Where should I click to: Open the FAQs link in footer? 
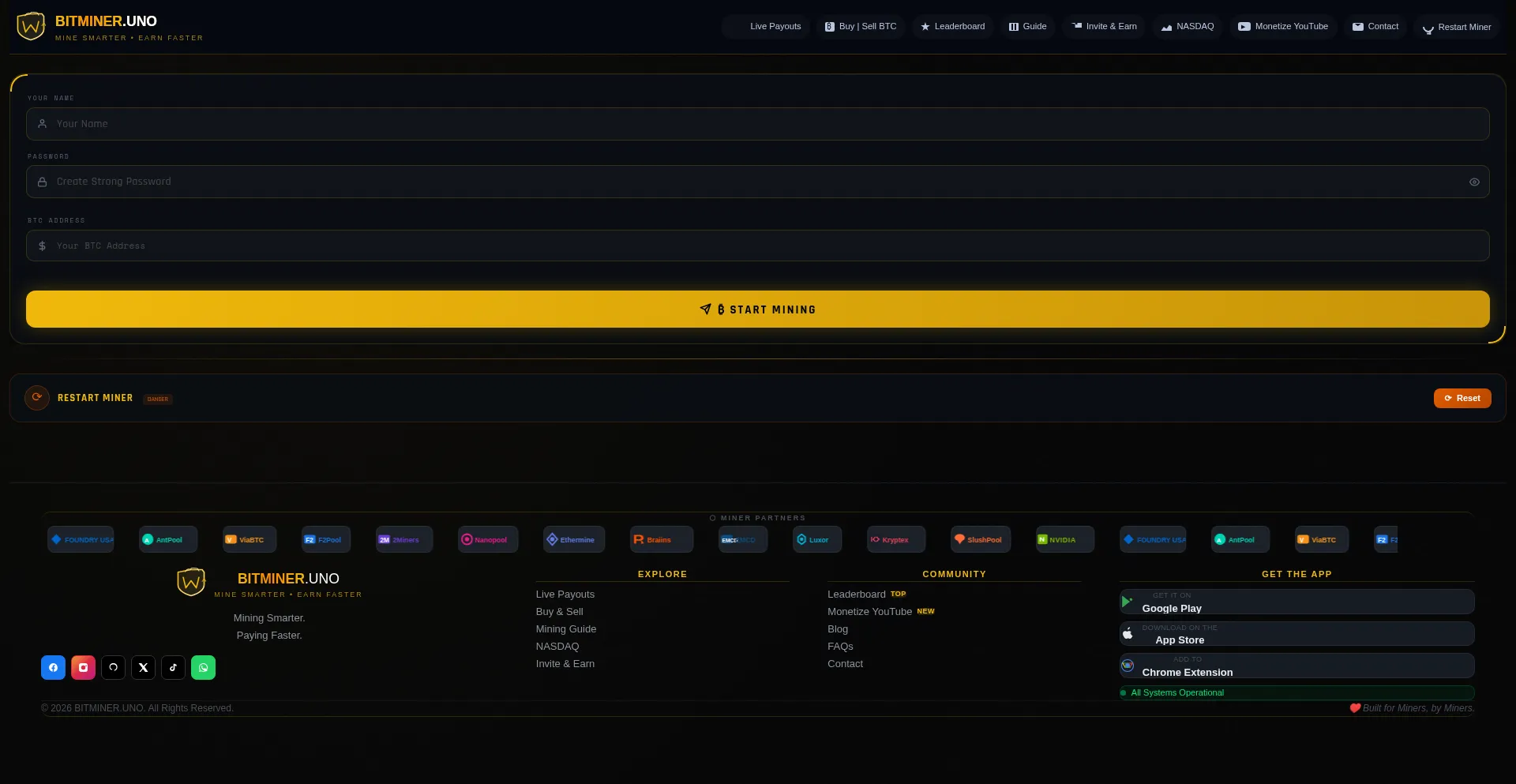[x=840, y=647]
